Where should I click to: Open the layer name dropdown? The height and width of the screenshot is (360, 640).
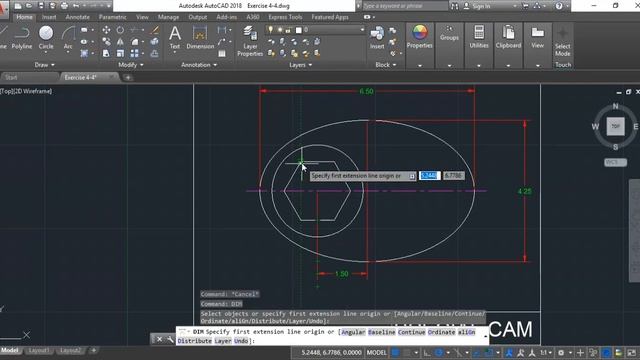(362, 30)
